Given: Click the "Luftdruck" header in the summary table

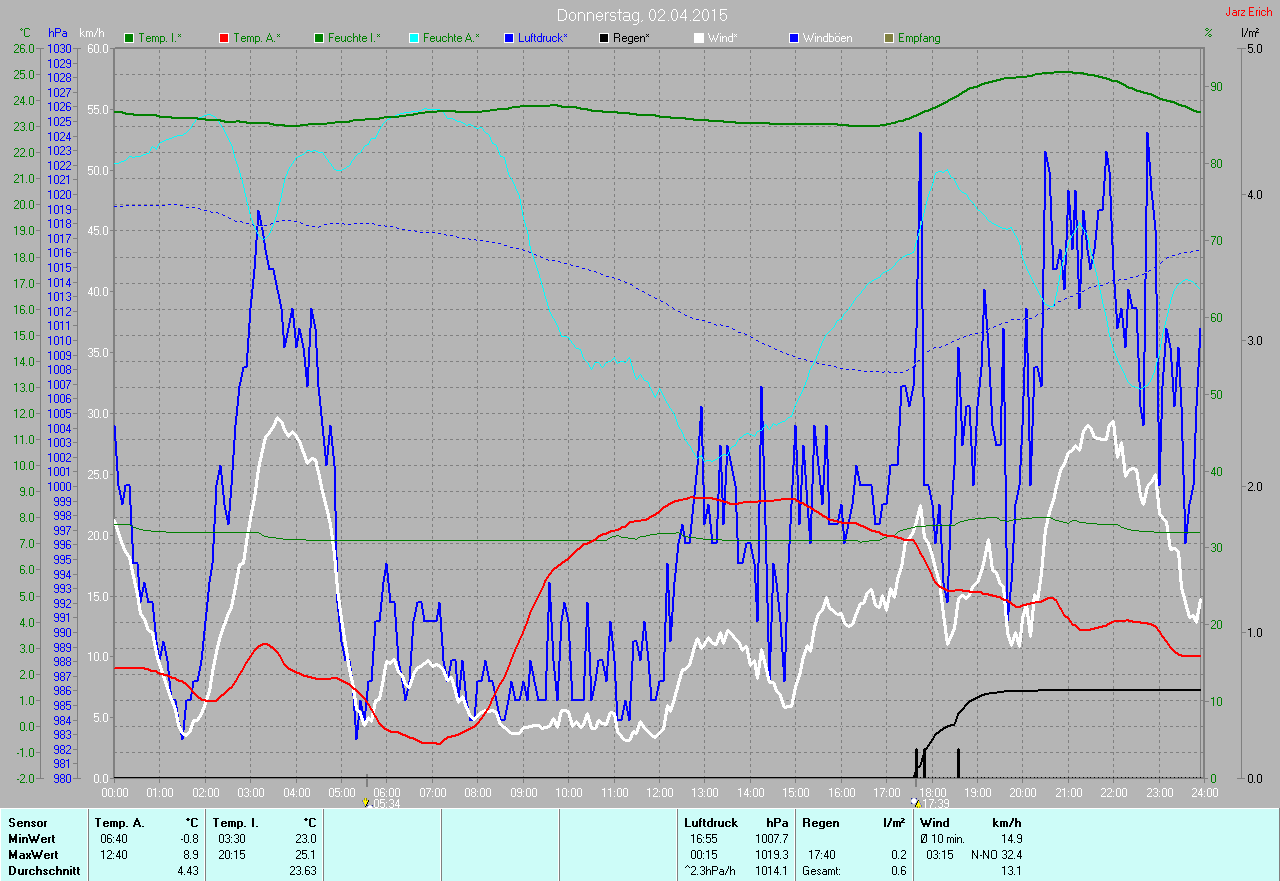Looking at the screenshot, I should [x=711, y=823].
